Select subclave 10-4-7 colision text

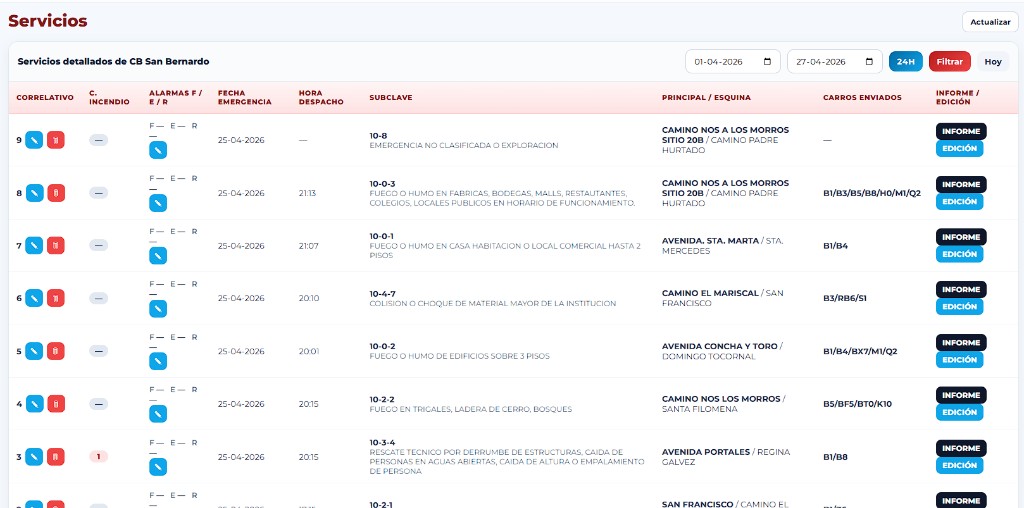coord(492,298)
